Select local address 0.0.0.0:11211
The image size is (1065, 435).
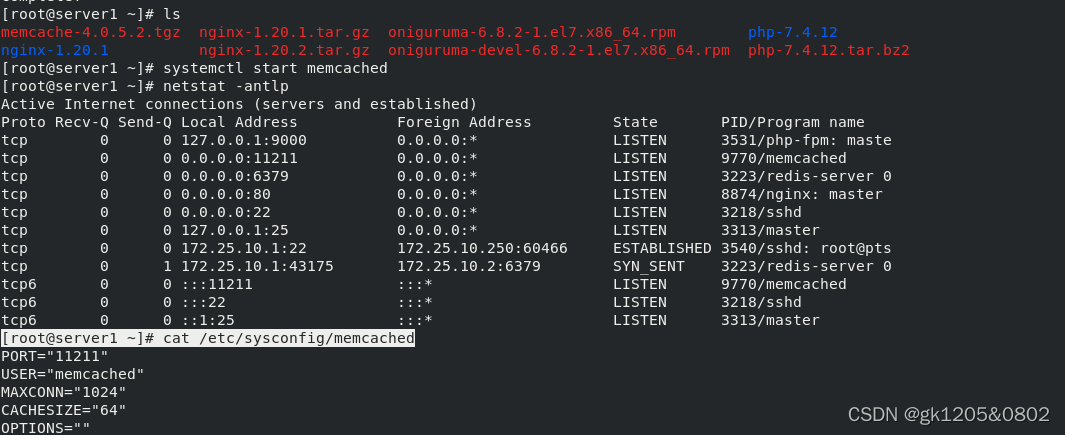coord(239,158)
